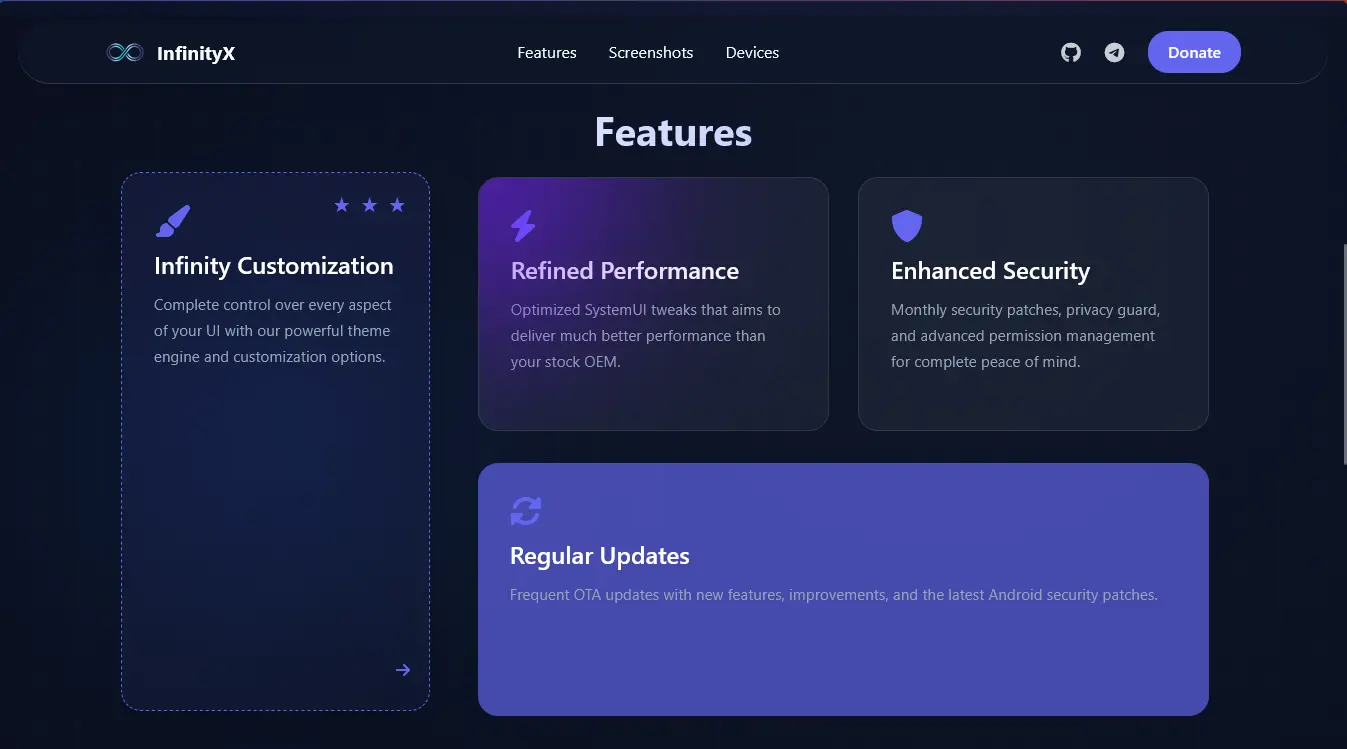Go to the Features nav item
The image size is (1347, 749).
pos(547,53)
